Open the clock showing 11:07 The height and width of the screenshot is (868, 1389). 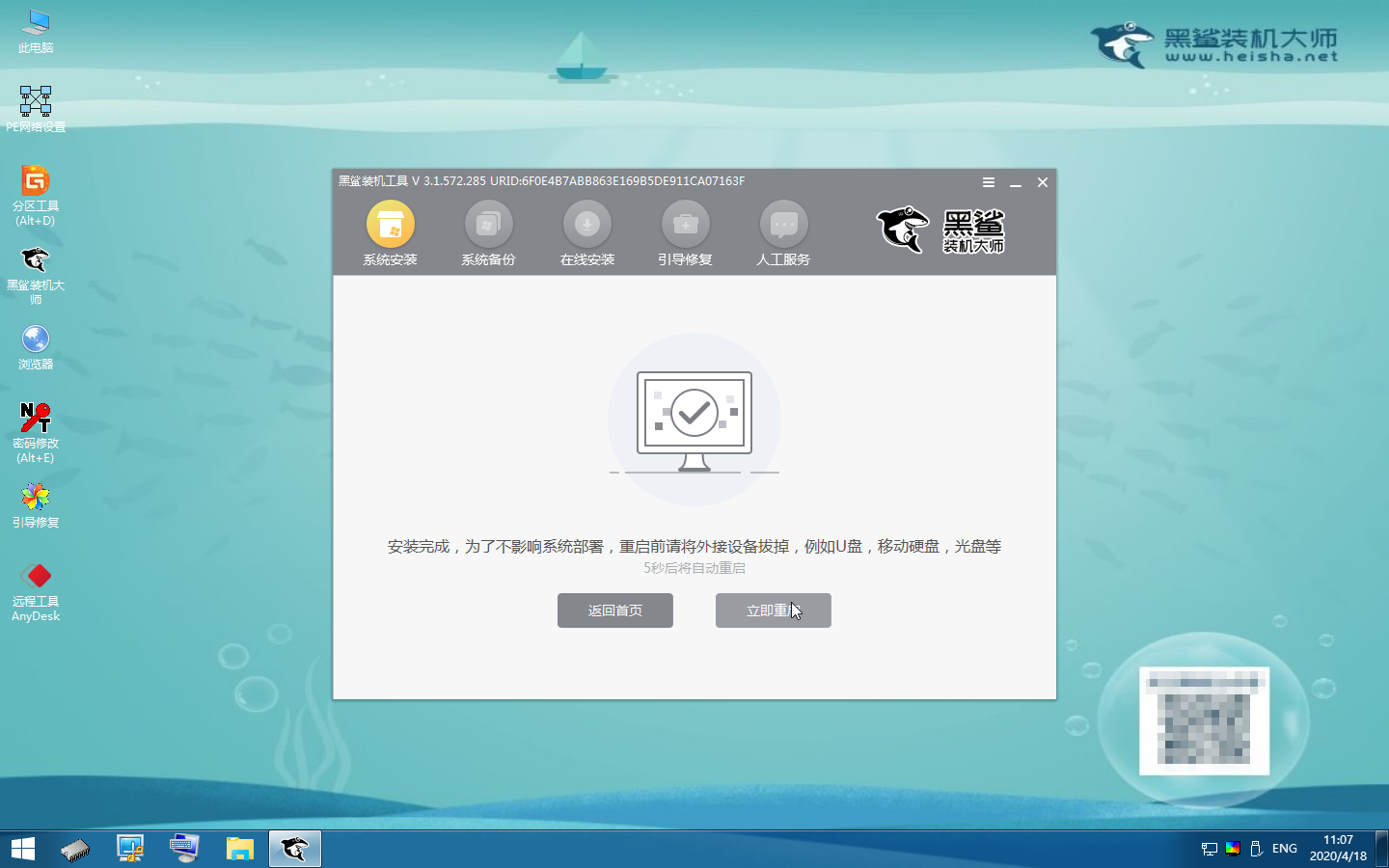[1338, 849]
